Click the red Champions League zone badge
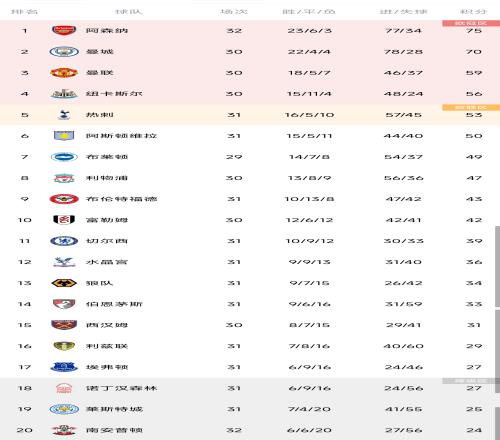The image size is (500, 440). [471, 23]
